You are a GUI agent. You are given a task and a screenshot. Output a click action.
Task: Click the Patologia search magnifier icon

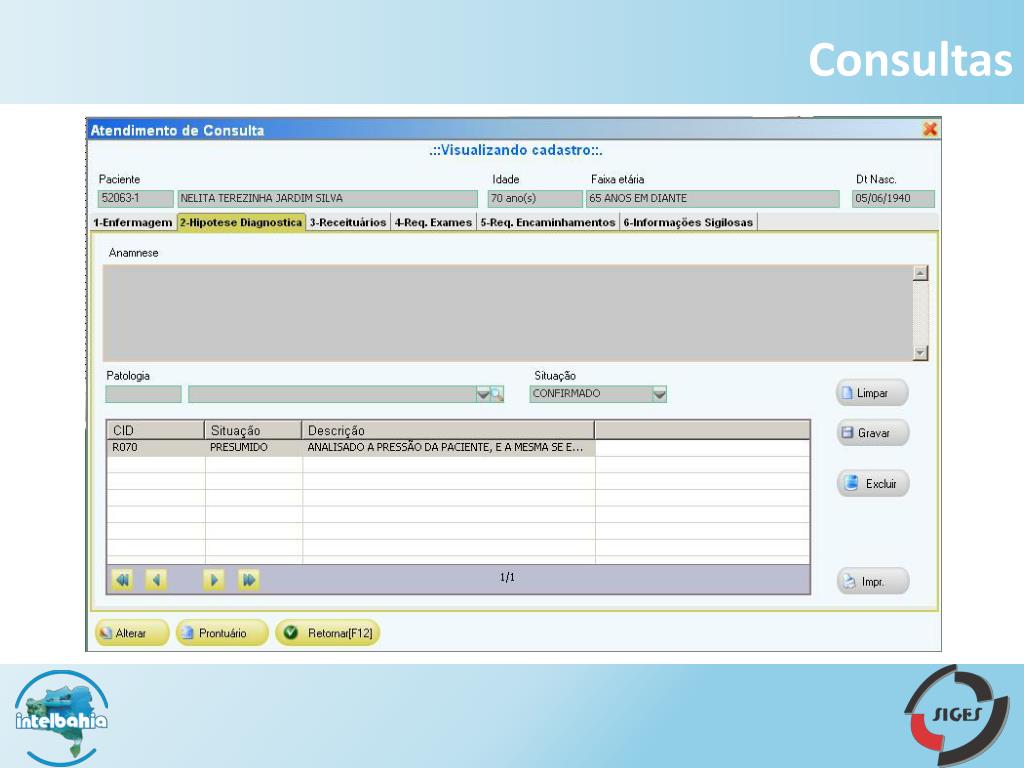point(497,394)
